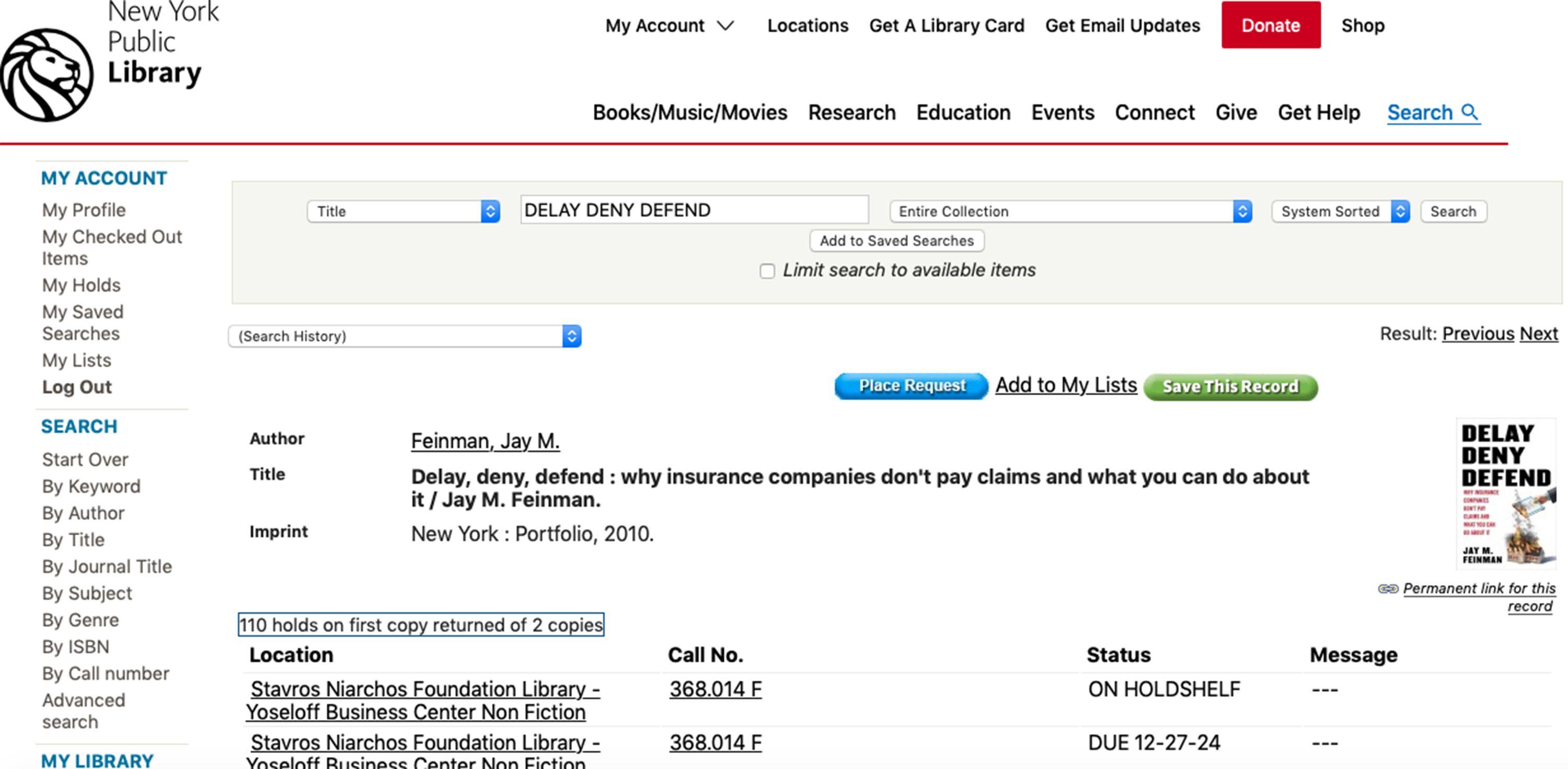The image size is (1568, 769).
Task: Open the System Sorted dropdown
Action: (1340, 211)
